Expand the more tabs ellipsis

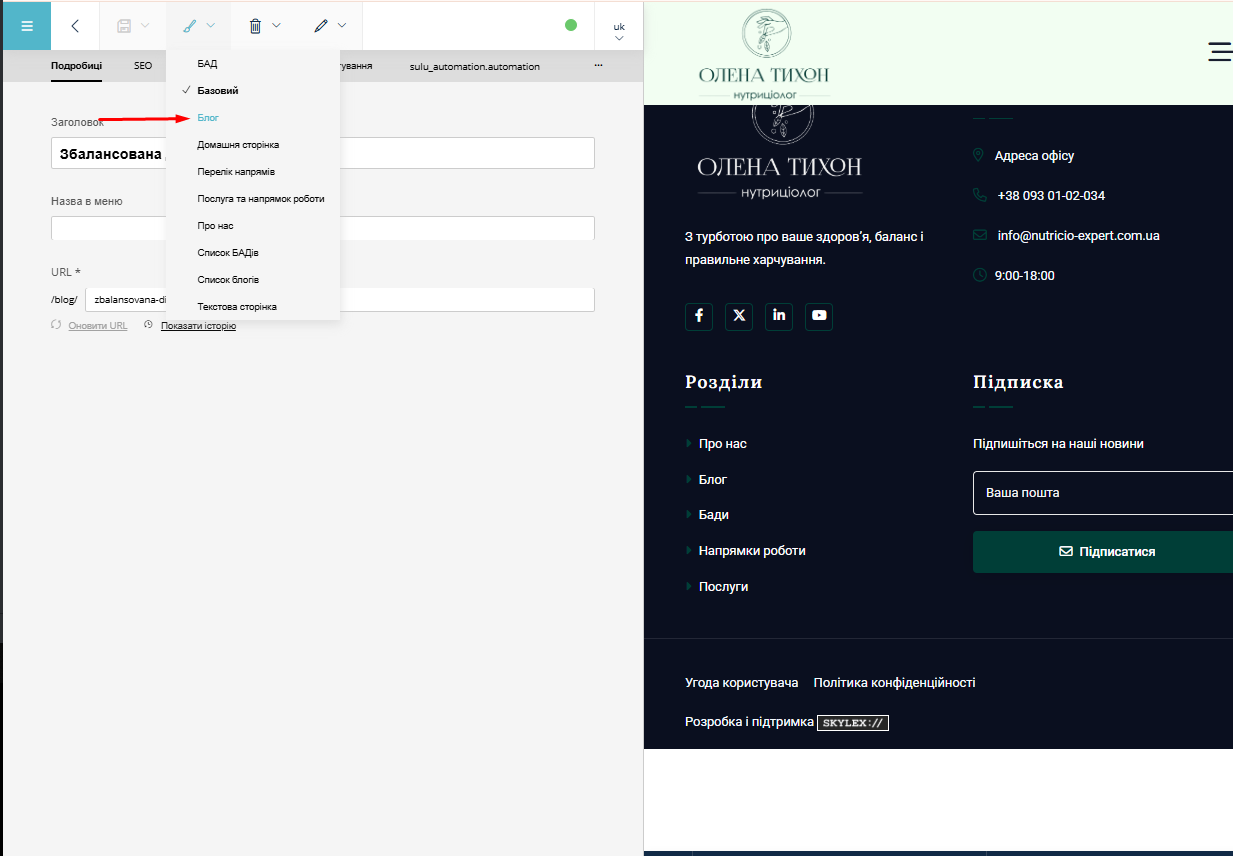(598, 66)
